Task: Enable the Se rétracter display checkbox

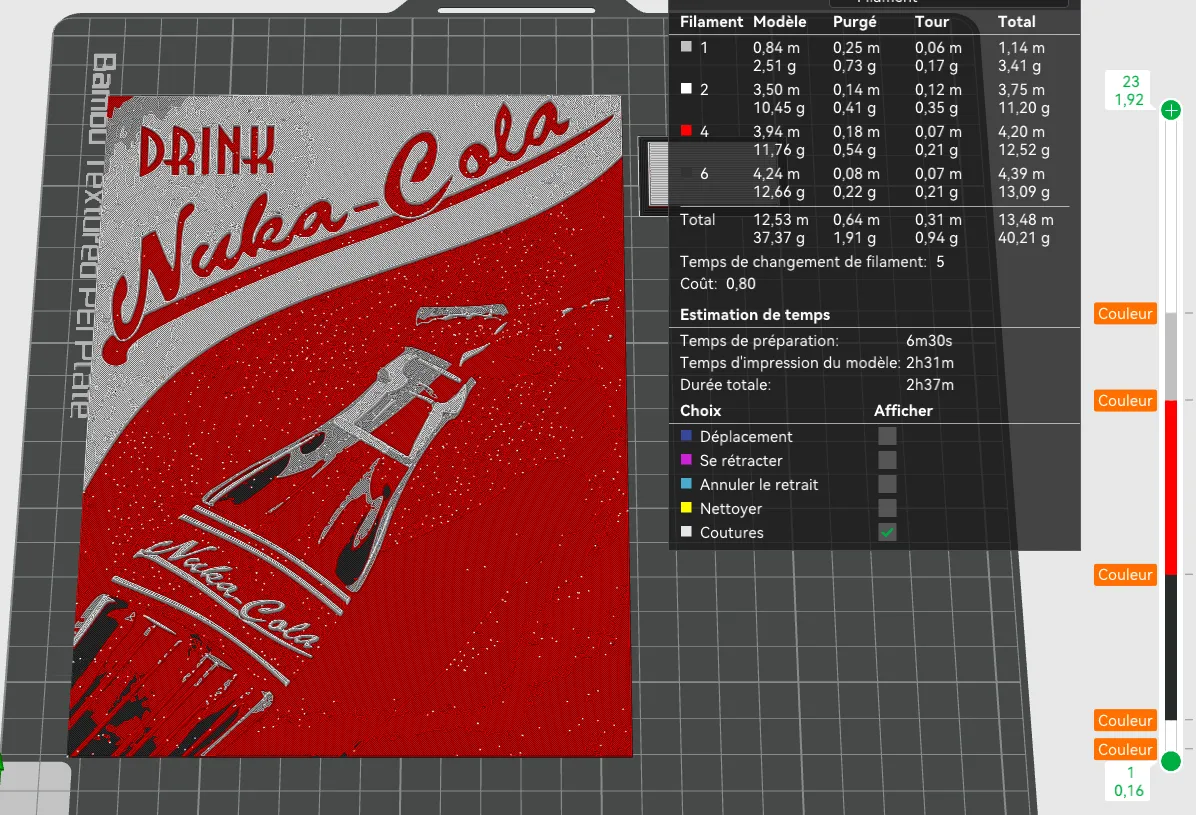Action: pyautogui.click(x=887, y=460)
